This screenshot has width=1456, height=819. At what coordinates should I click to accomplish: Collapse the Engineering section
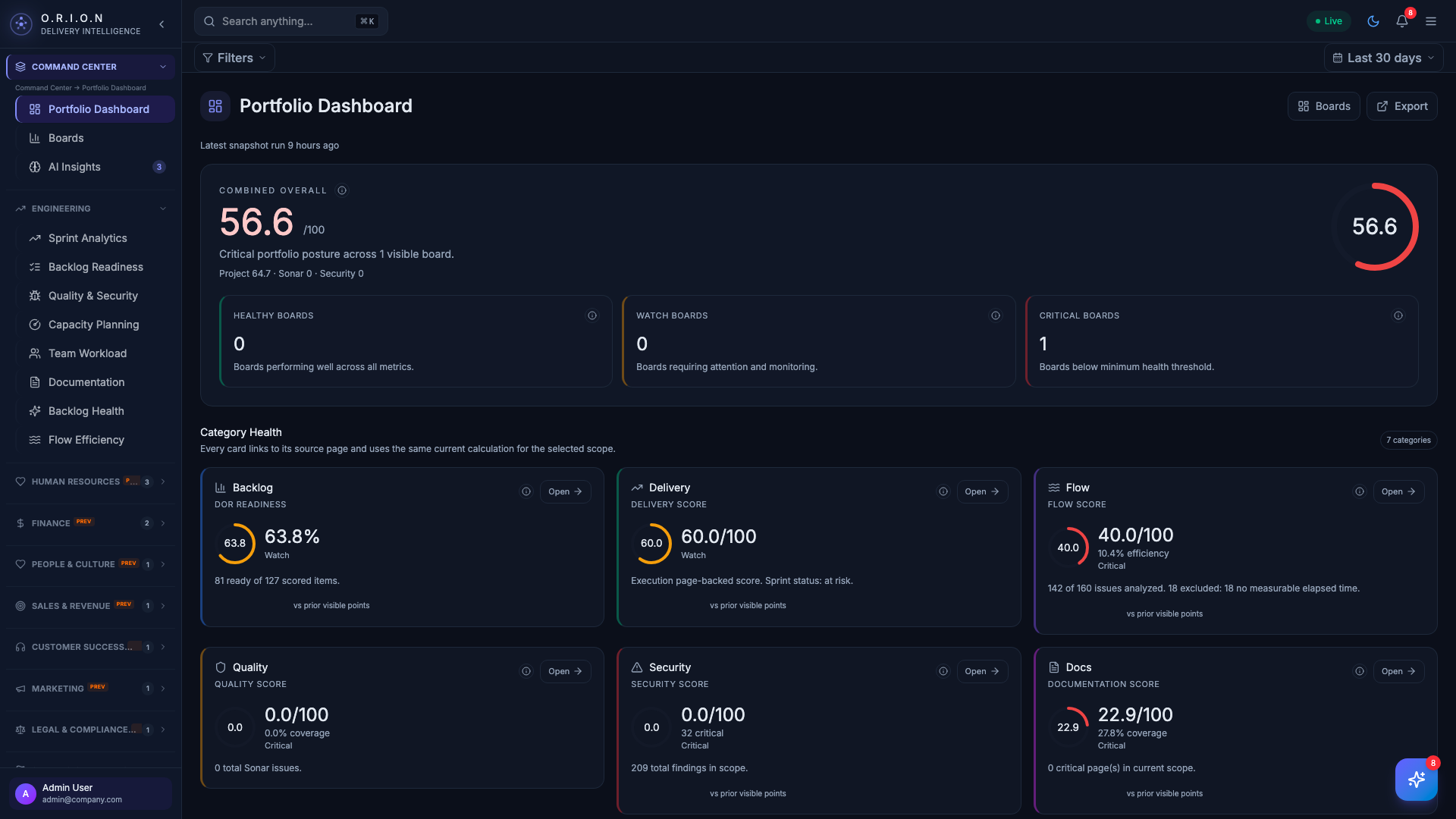(163, 209)
